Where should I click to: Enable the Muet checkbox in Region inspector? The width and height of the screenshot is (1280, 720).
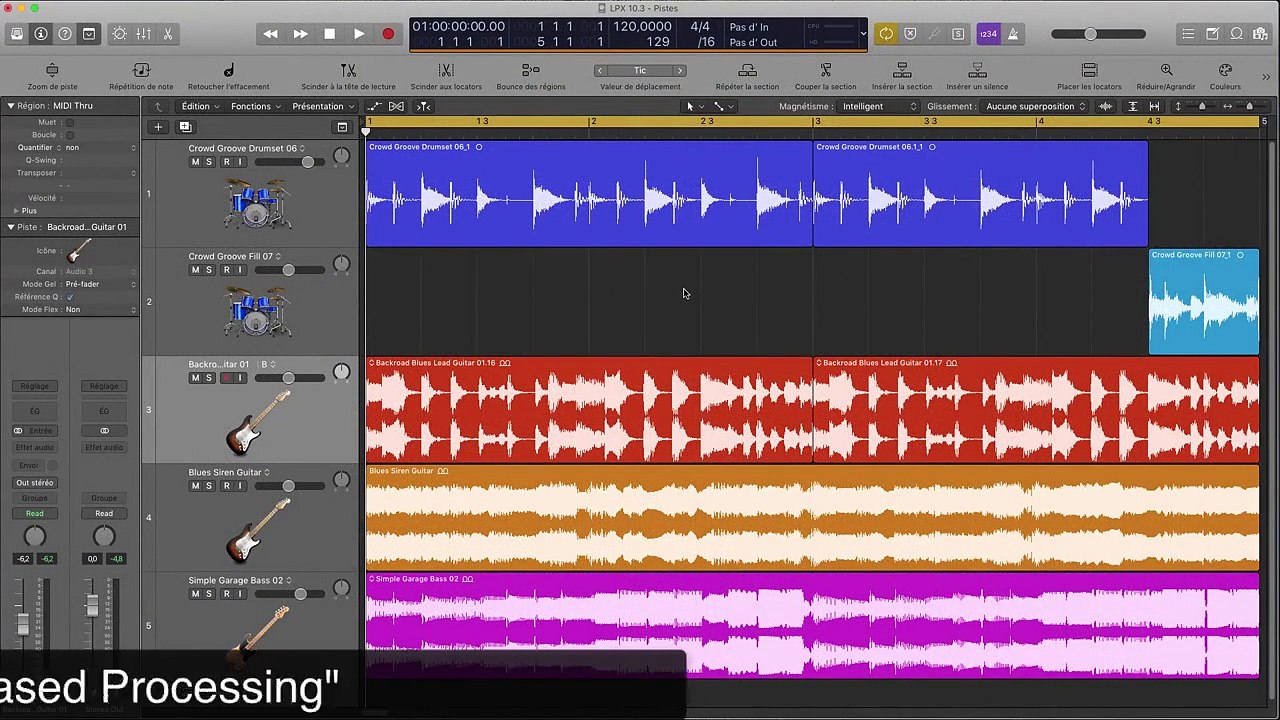pos(70,122)
